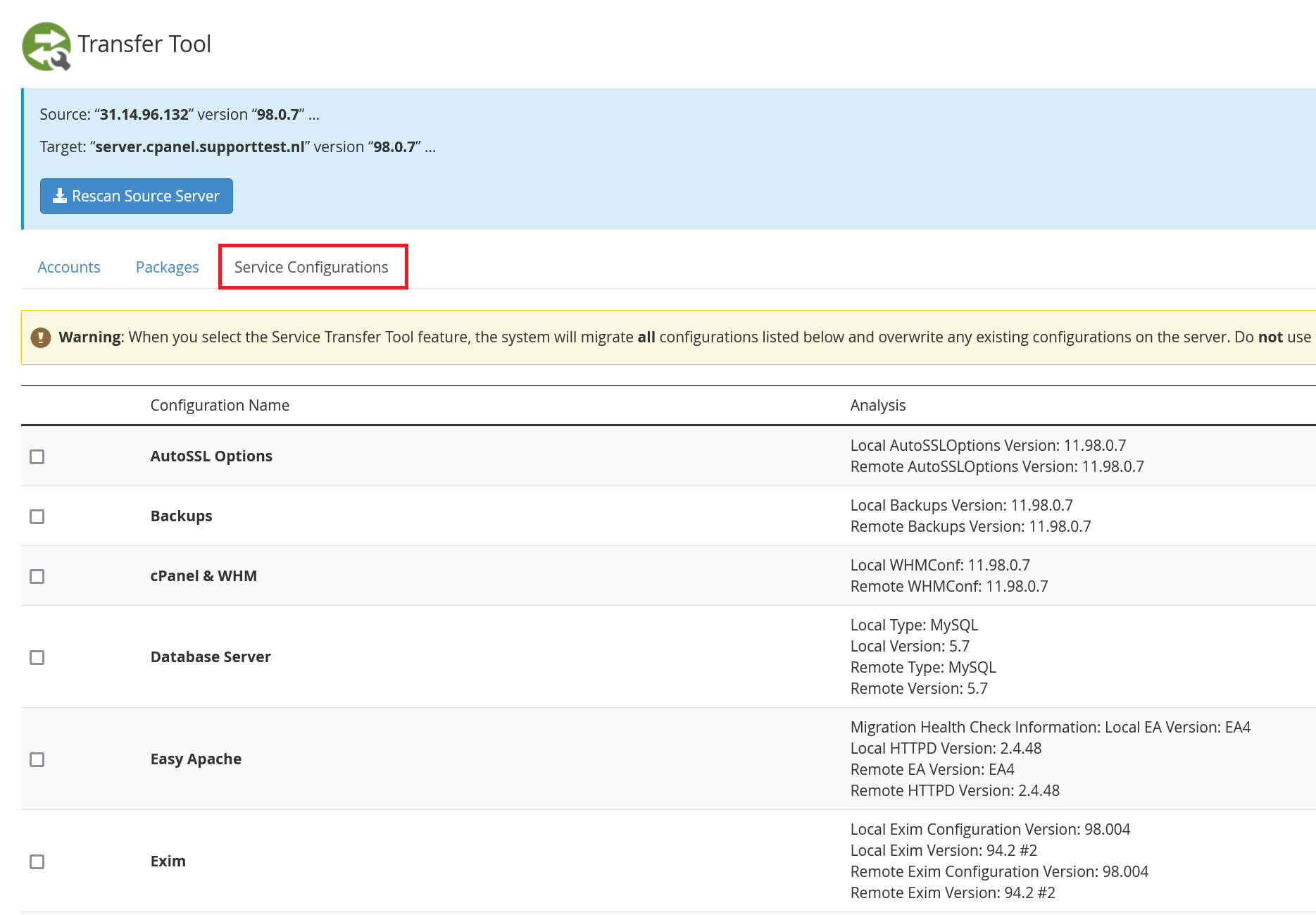Click the Configuration Name column header
1316x915 pixels.
(x=220, y=405)
